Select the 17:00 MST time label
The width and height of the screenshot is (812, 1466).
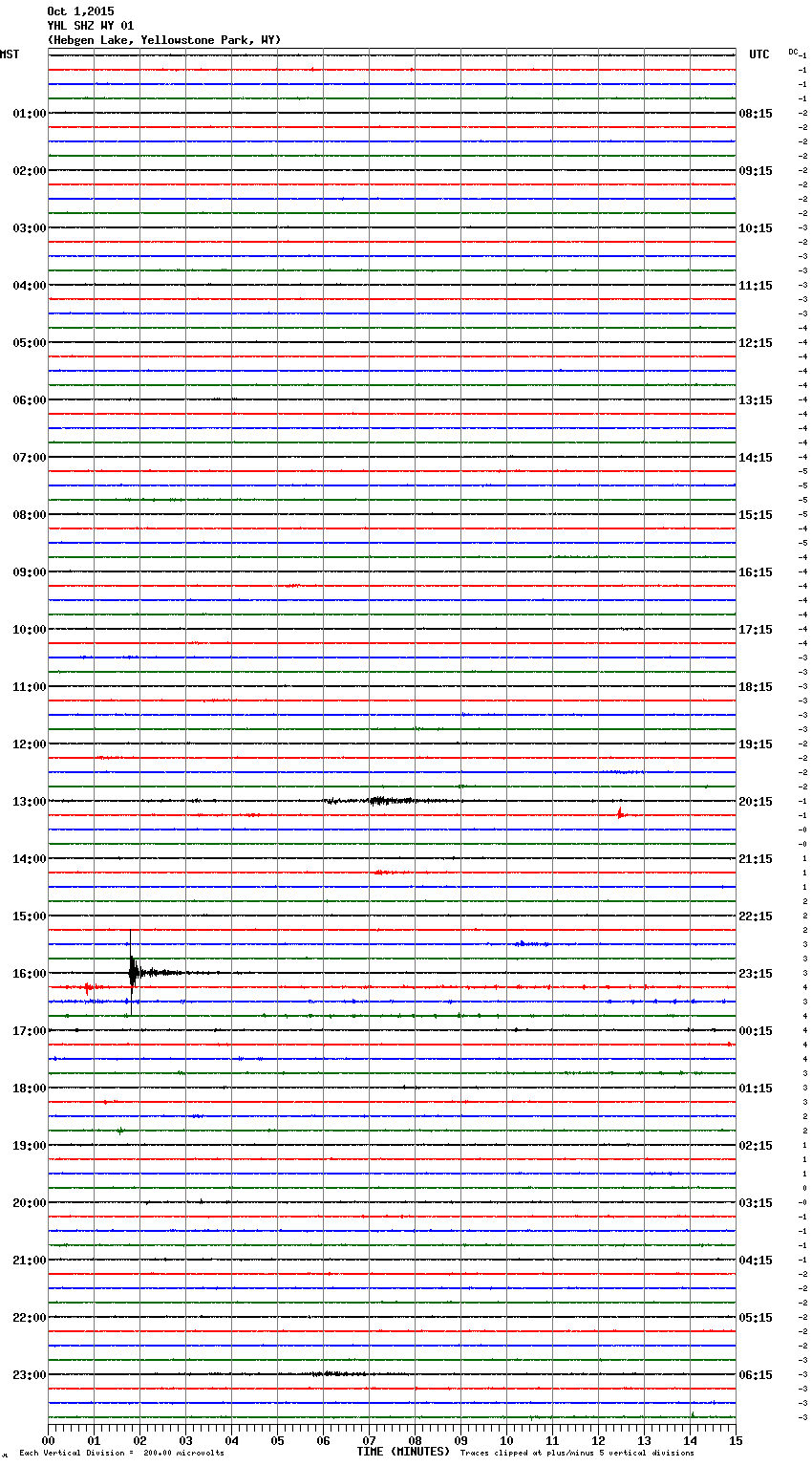pos(30,1031)
